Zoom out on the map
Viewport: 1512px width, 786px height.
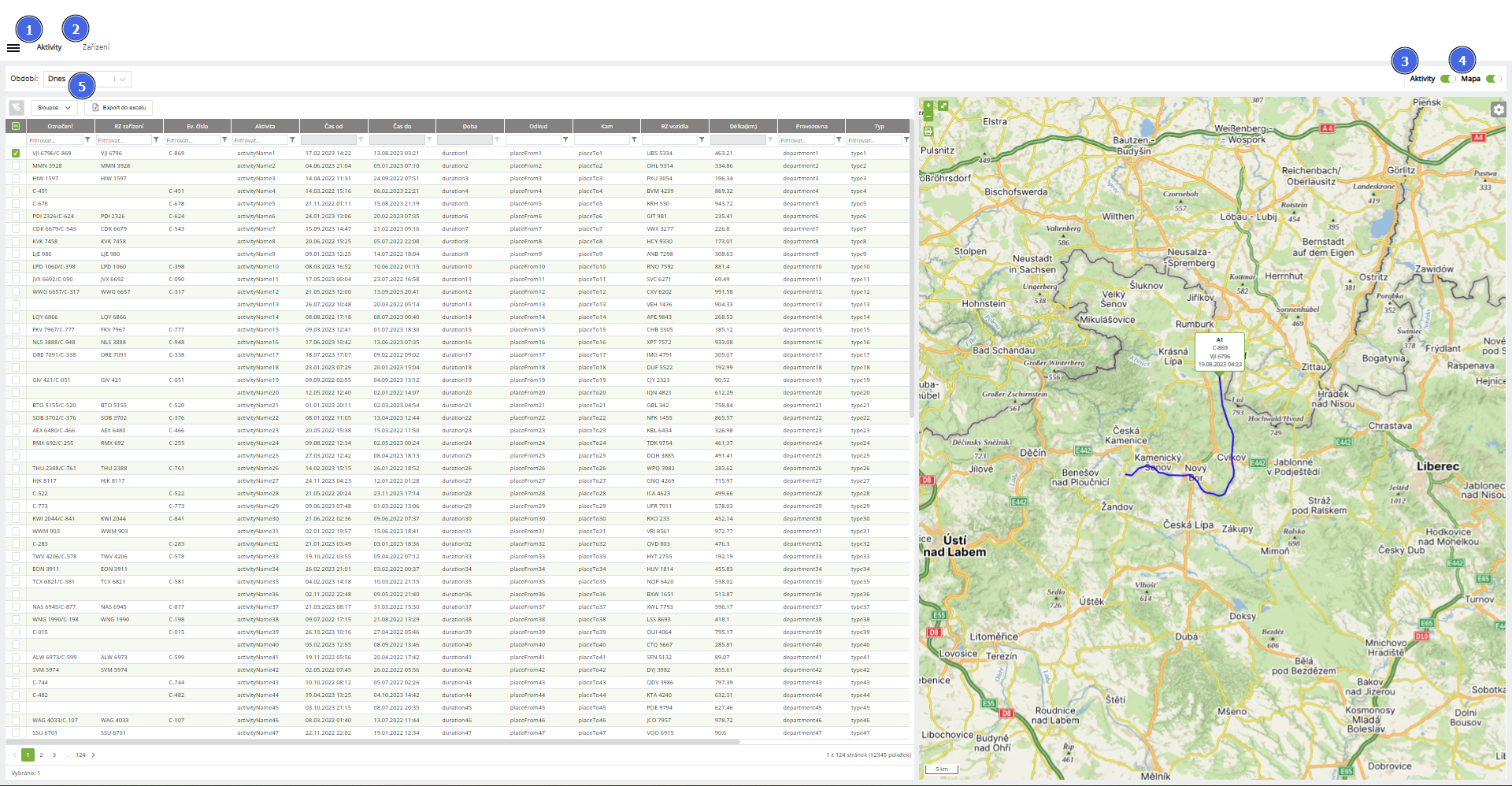coord(928,116)
